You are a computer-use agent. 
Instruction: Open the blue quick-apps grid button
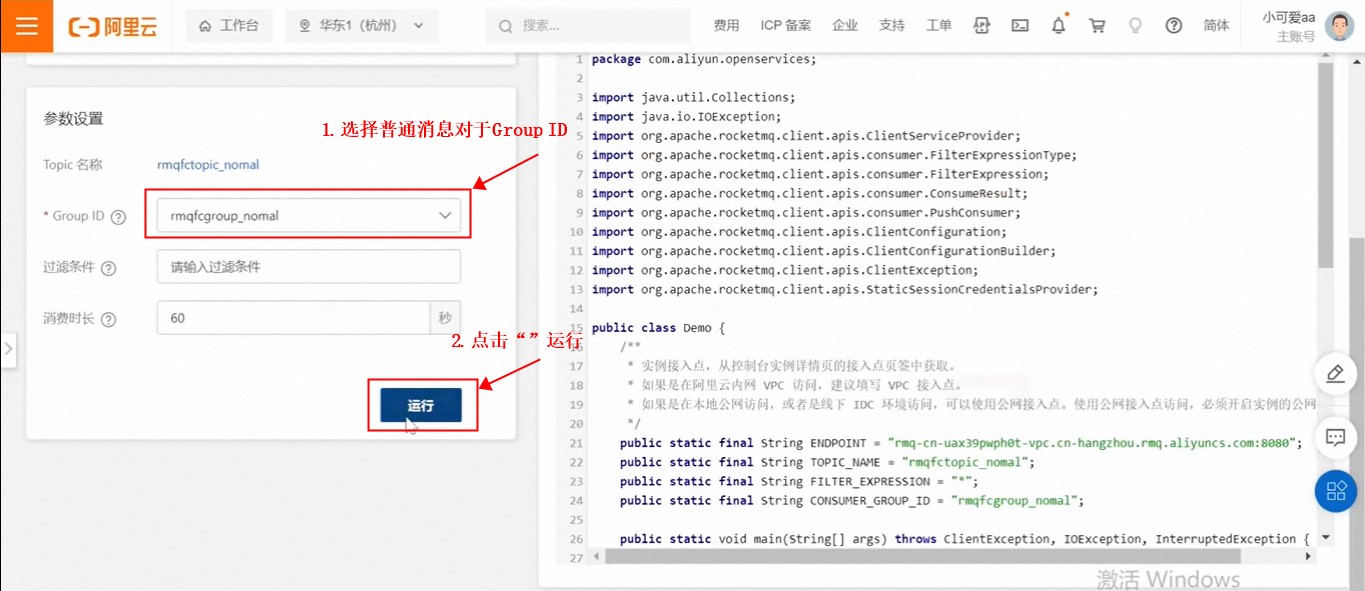(1335, 490)
